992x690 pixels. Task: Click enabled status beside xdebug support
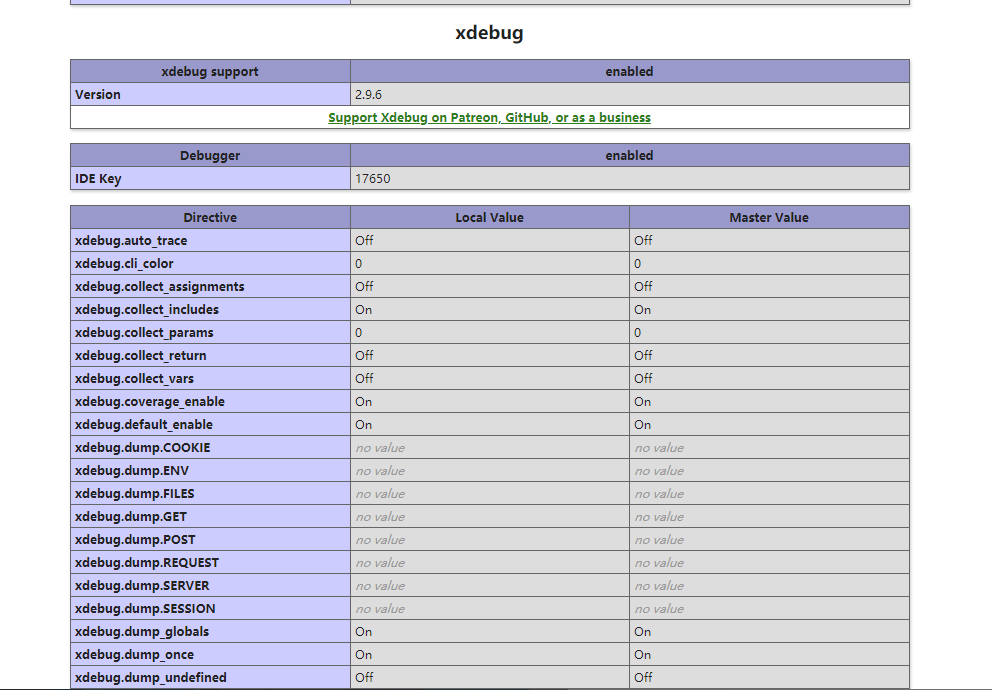(x=629, y=71)
